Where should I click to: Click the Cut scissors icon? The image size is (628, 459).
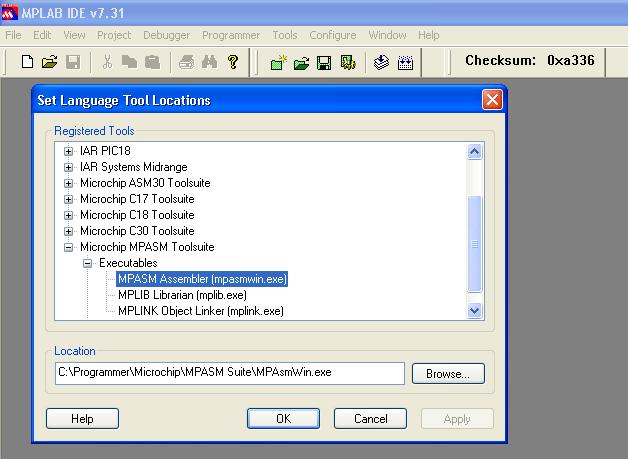[107, 62]
